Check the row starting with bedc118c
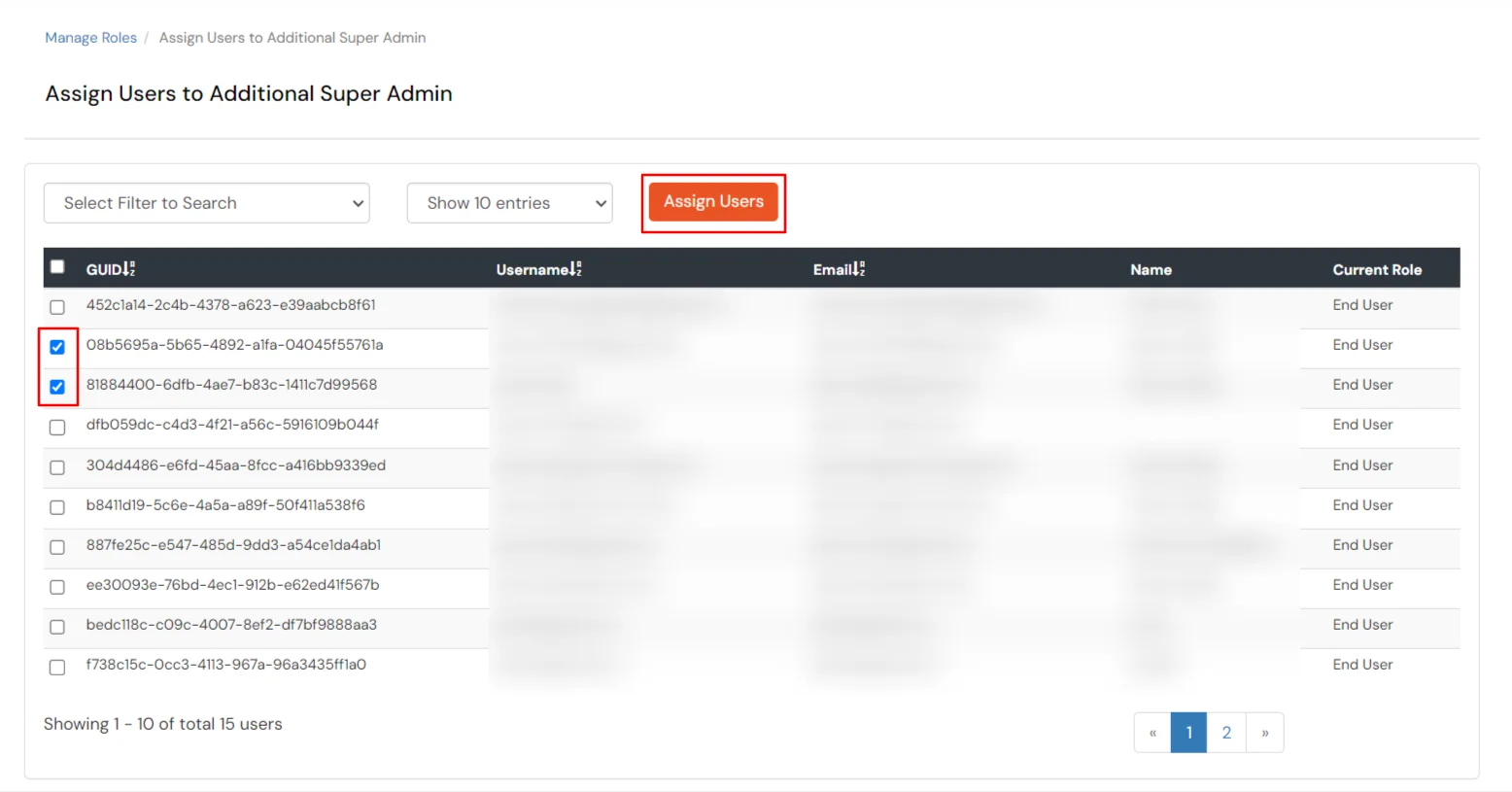1512x792 pixels. 56,627
